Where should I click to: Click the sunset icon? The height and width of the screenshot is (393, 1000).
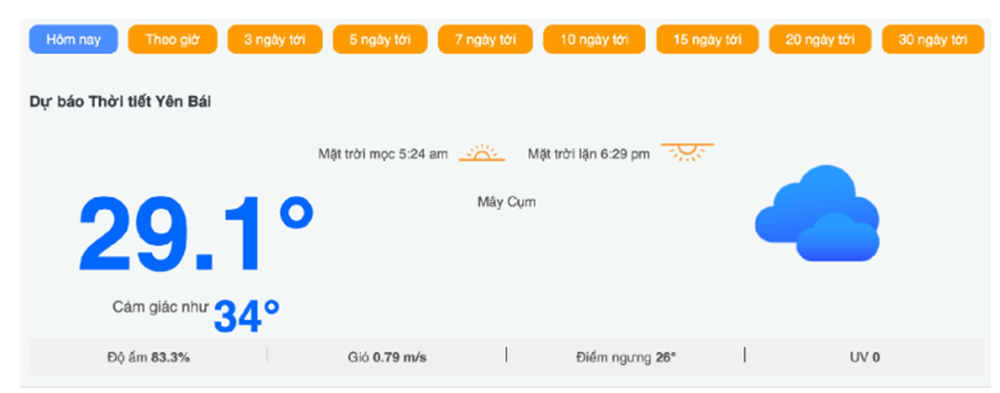687,152
